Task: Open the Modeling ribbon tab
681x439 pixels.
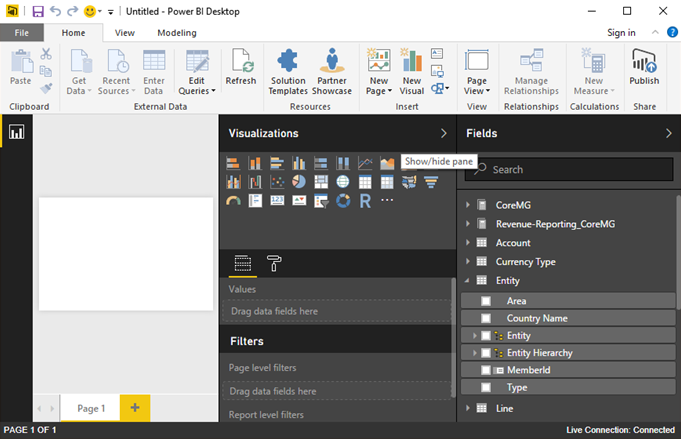Action: tap(177, 33)
